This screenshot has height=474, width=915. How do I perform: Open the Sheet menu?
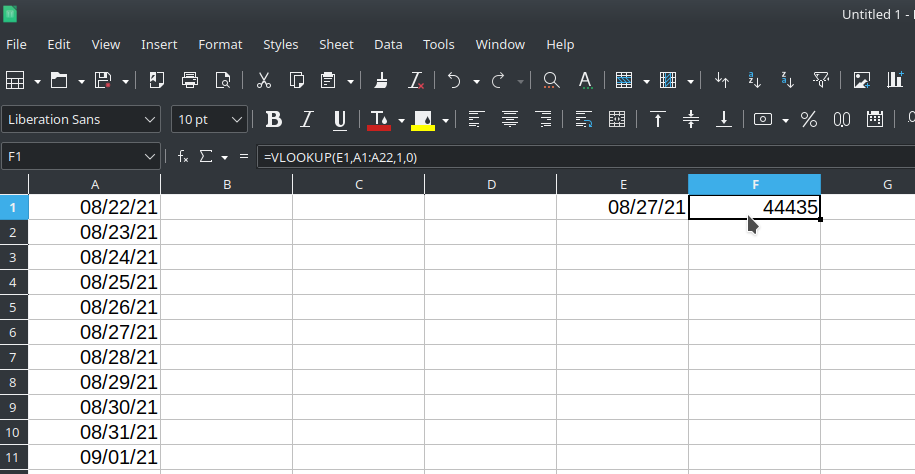click(336, 44)
